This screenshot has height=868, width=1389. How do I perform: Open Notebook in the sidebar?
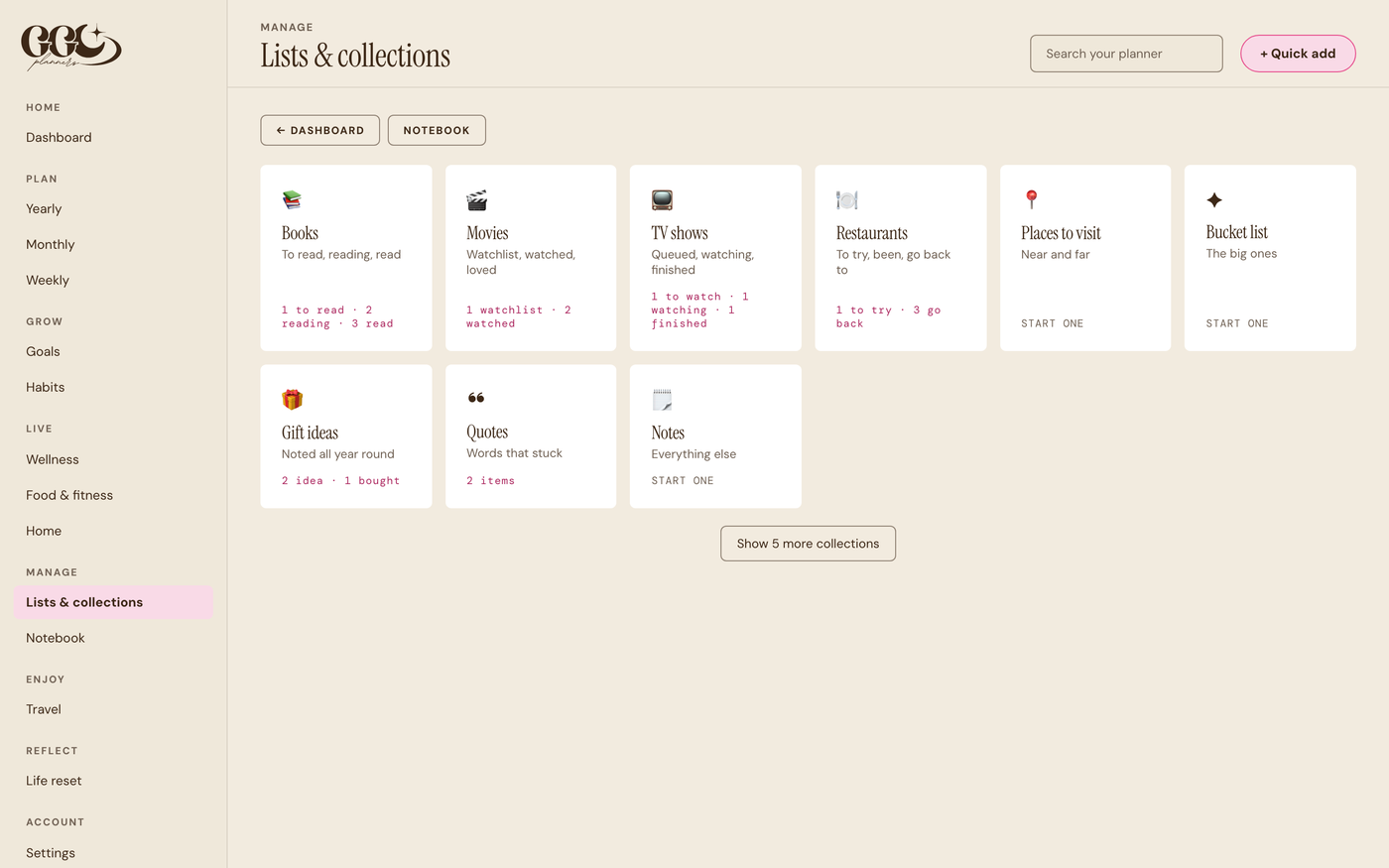tap(56, 638)
